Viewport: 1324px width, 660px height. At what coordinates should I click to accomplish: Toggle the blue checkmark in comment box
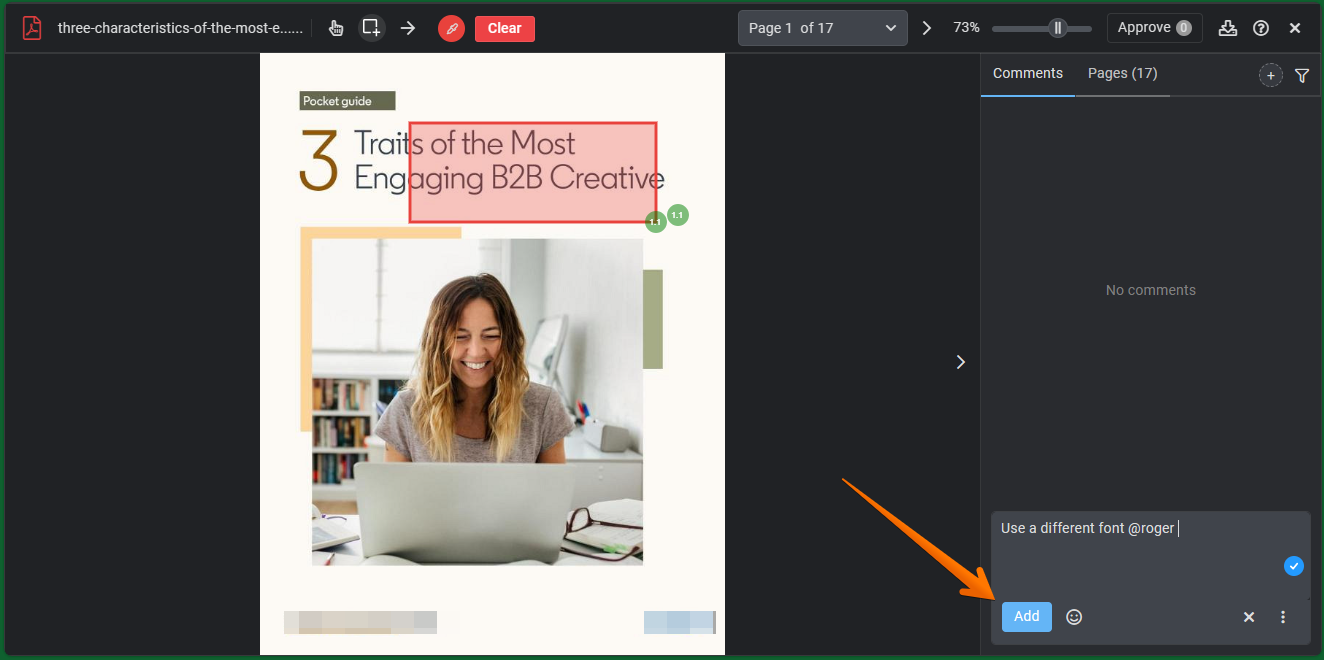pos(1293,566)
